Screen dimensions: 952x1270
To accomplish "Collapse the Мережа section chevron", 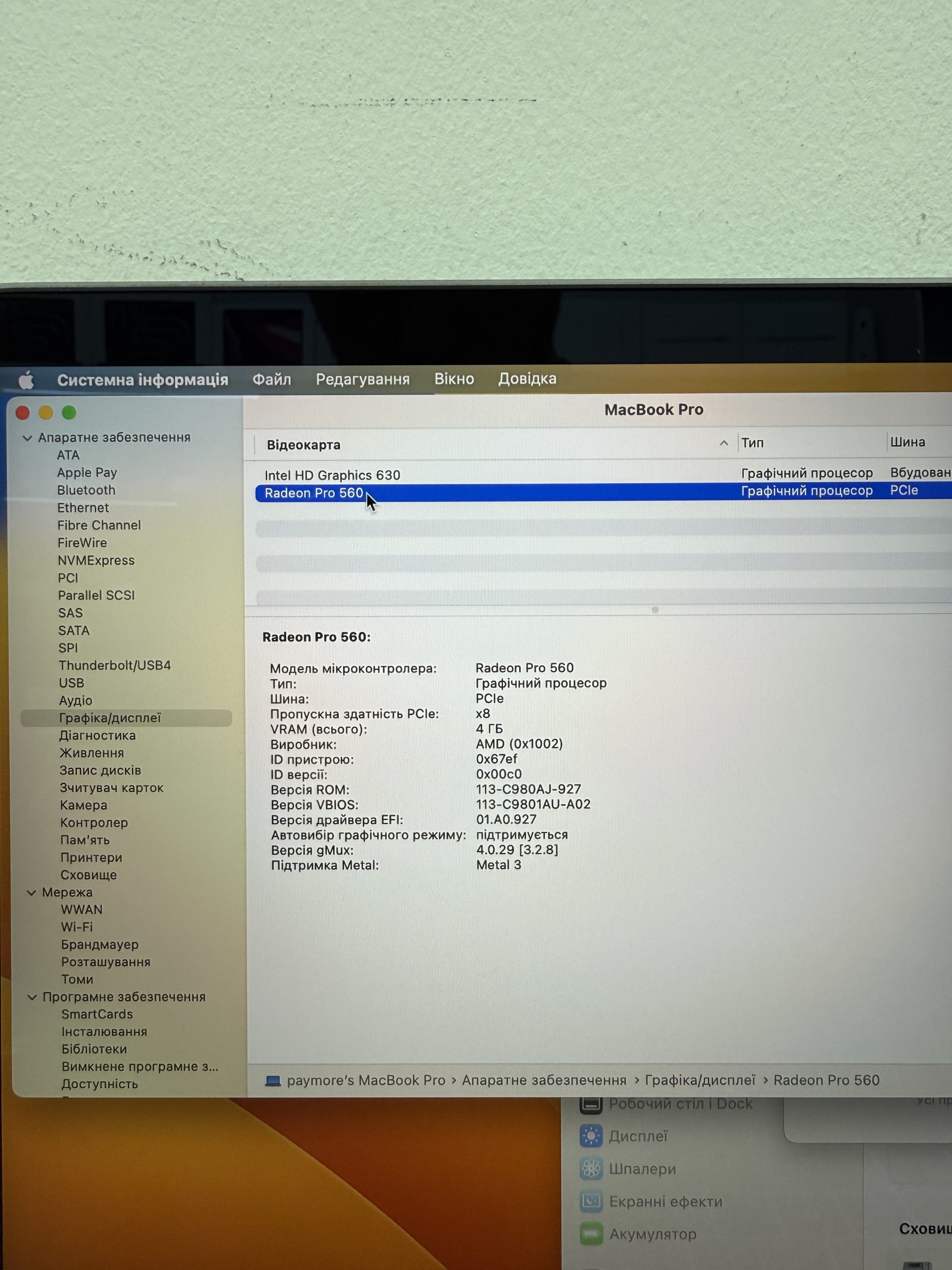I will 32,893.
